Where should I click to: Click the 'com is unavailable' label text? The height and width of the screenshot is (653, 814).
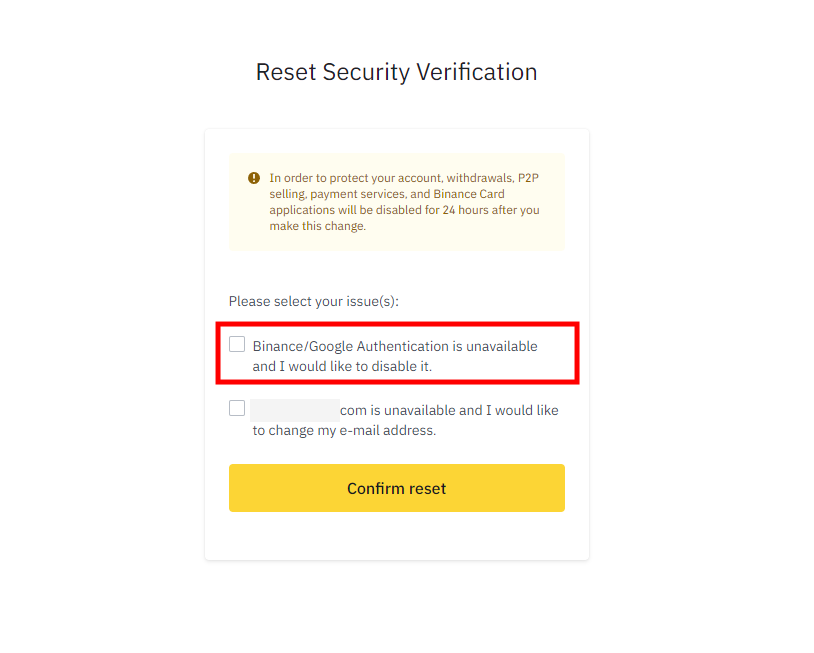coord(398,410)
